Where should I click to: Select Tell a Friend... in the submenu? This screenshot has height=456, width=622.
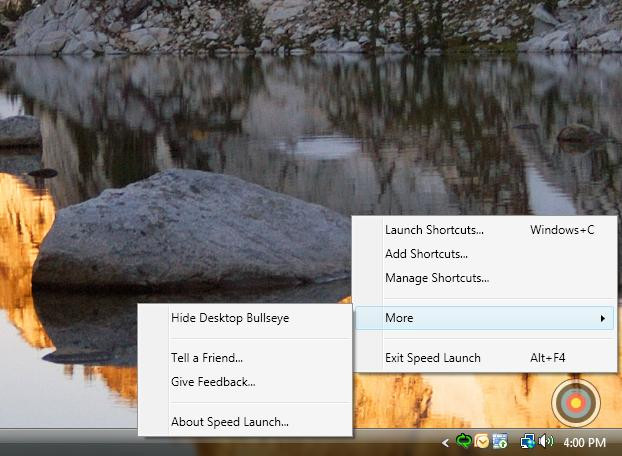pyautogui.click(x=207, y=357)
